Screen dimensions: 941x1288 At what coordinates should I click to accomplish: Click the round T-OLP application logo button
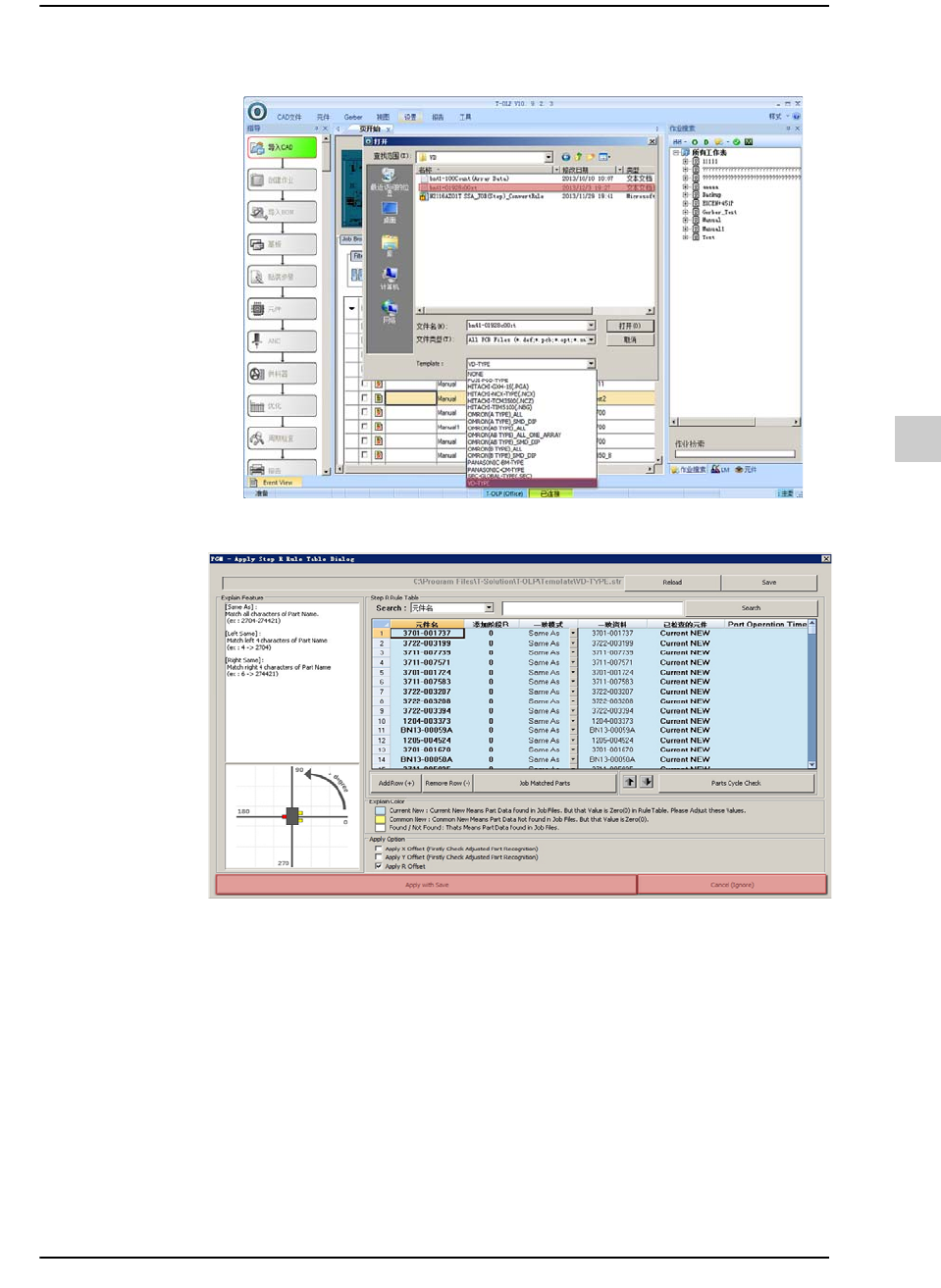257,112
